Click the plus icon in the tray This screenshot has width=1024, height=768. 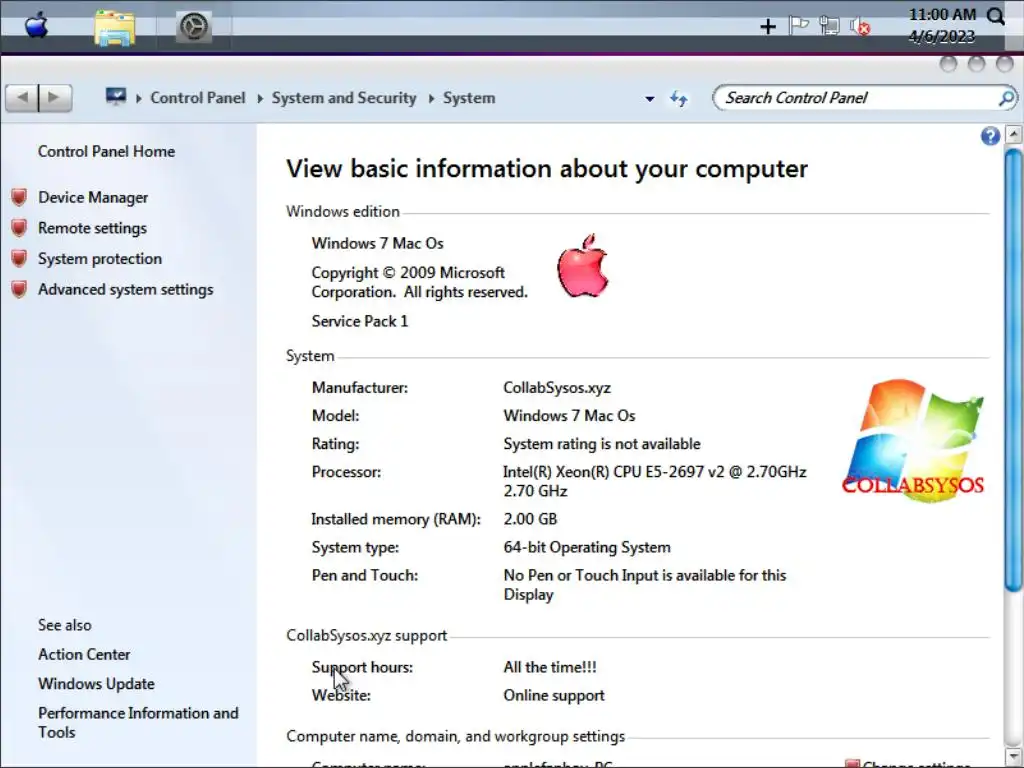click(x=768, y=27)
